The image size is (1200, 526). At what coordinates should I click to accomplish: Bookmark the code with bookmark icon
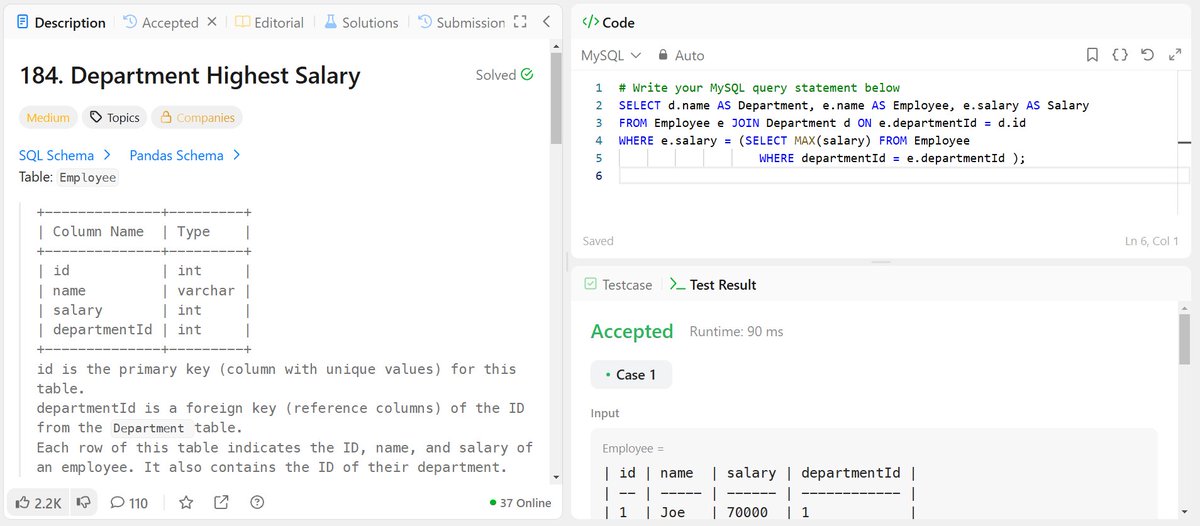(x=1093, y=55)
